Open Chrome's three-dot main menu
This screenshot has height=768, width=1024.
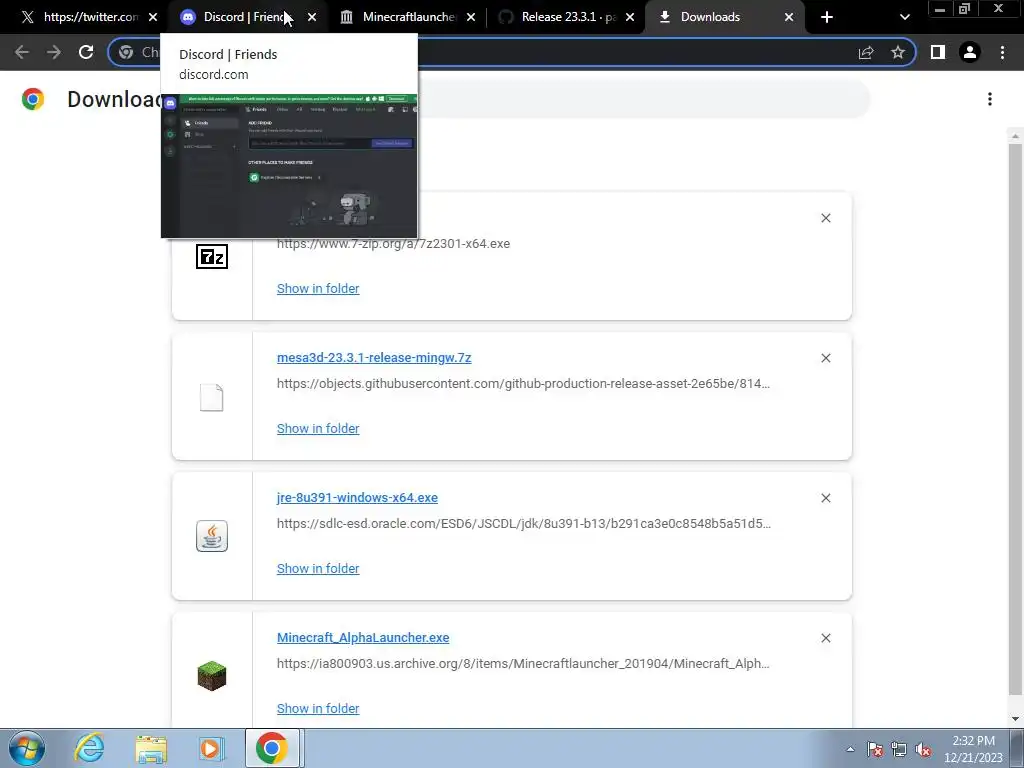1002,52
